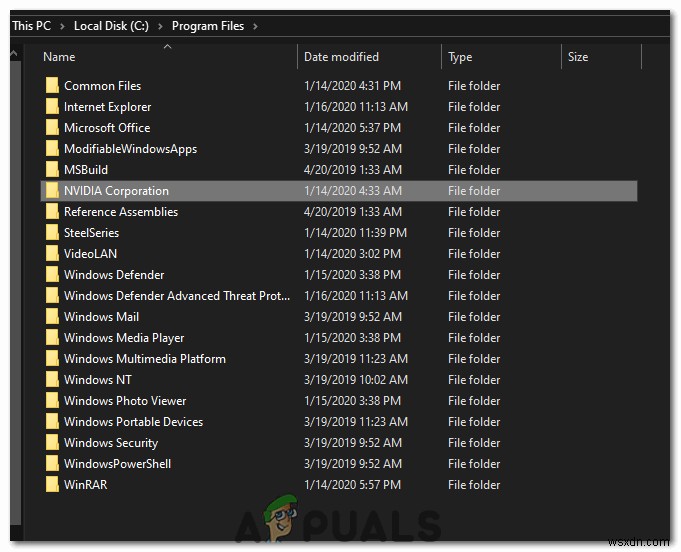The height and width of the screenshot is (552, 681).
Task: Select the Windows Security name text
Action: [111, 443]
